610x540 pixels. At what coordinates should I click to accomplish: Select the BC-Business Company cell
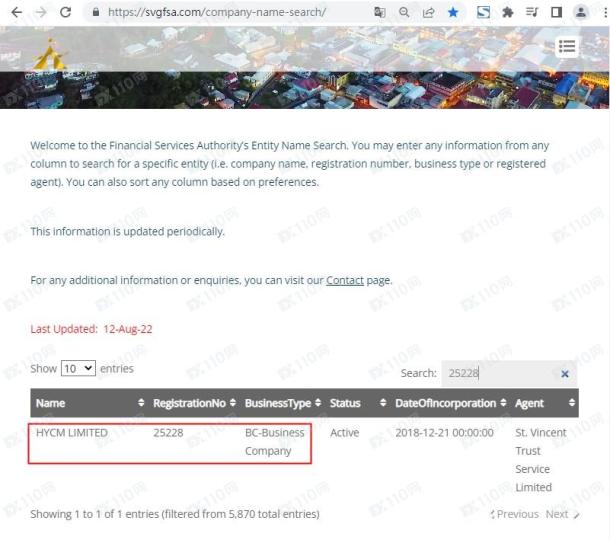click(x=275, y=442)
